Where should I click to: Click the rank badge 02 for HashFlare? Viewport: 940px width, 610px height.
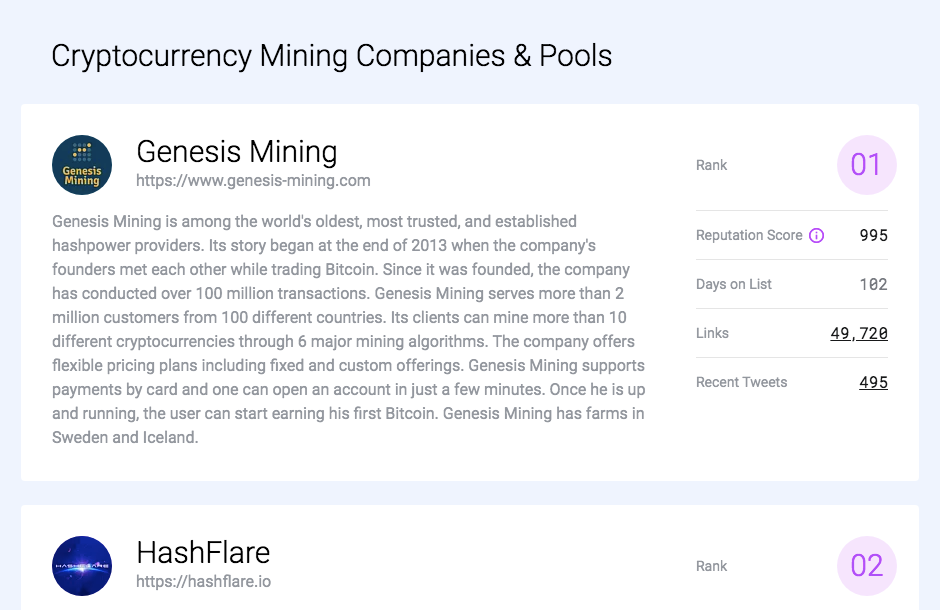(x=866, y=565)
